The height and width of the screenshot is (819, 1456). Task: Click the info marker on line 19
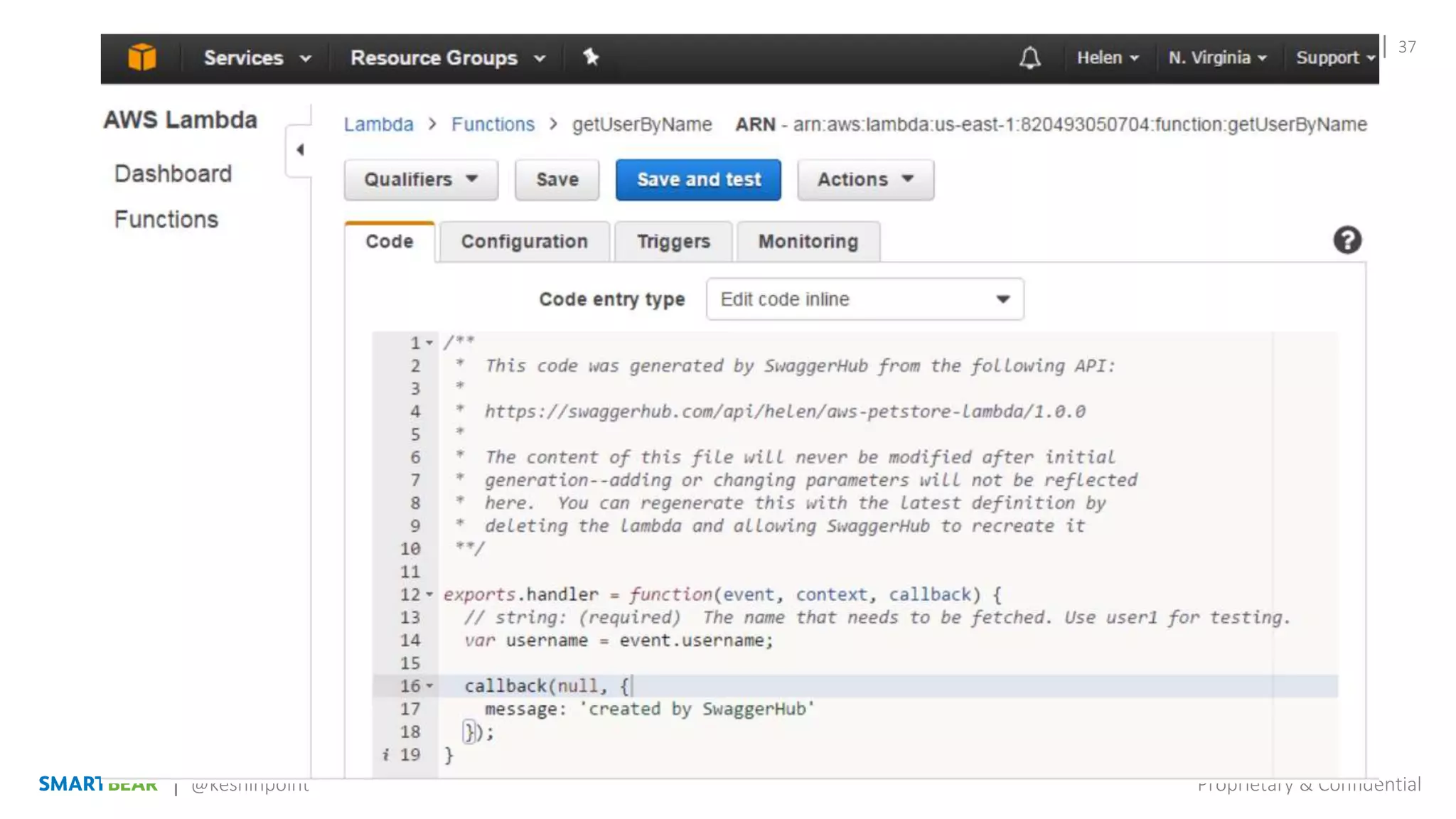[x=385, y=755]
